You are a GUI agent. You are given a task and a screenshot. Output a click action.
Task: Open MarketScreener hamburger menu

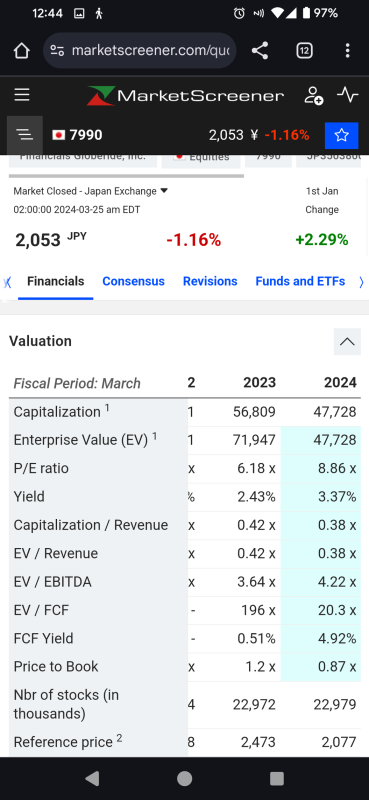tap(22, 95)
